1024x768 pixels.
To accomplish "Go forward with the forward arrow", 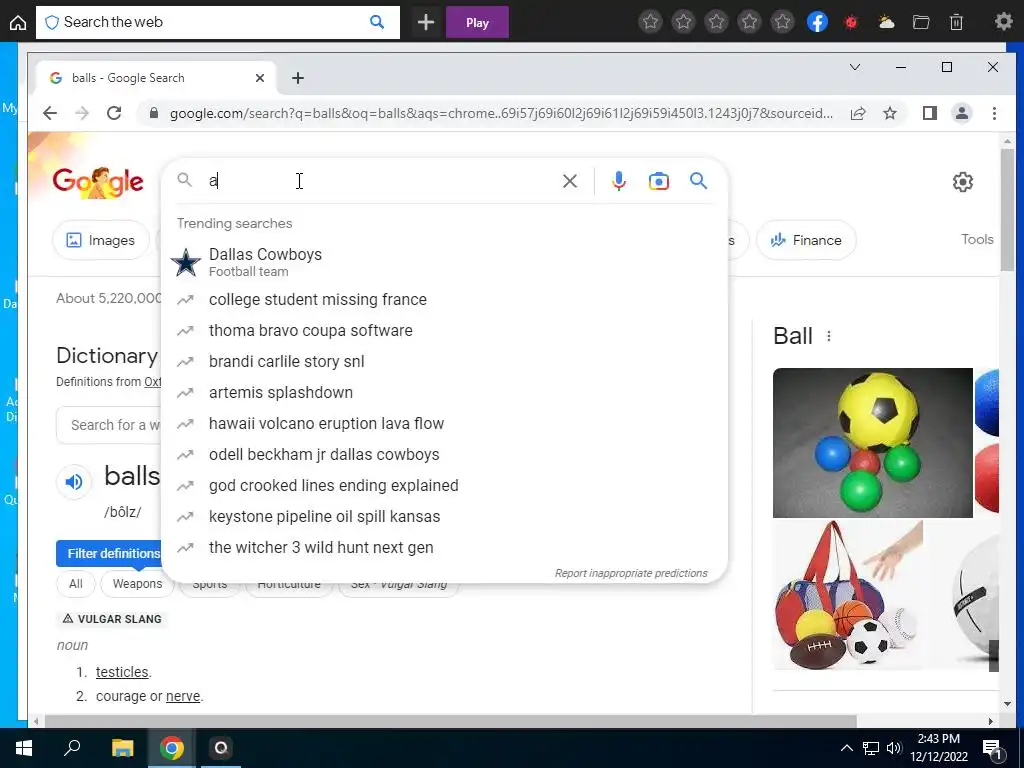I will click(82, 113).
